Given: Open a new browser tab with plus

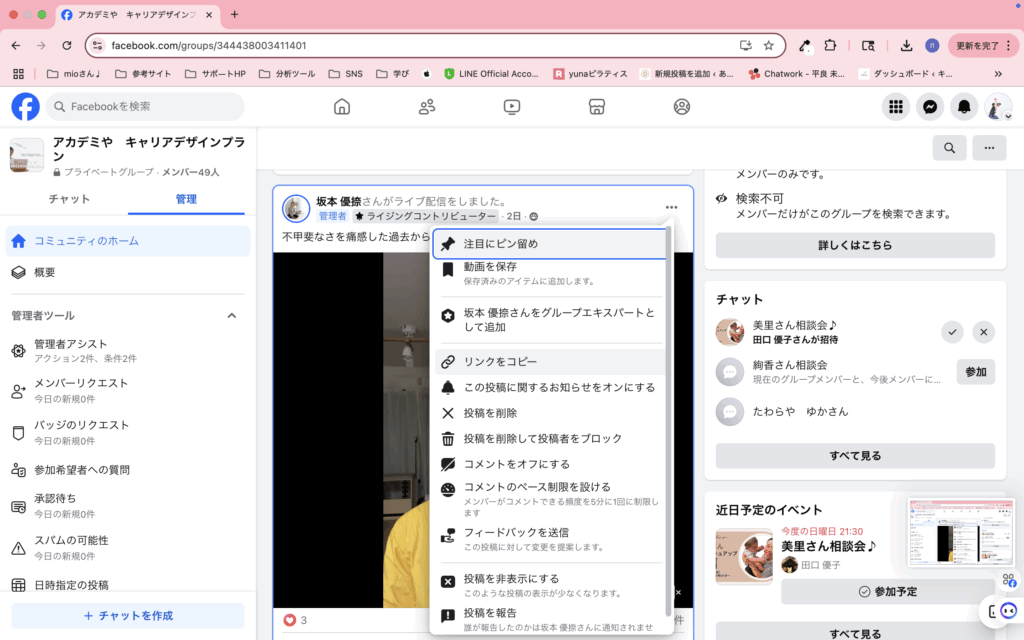Looking at the screenshot, I should pos(234,14).
